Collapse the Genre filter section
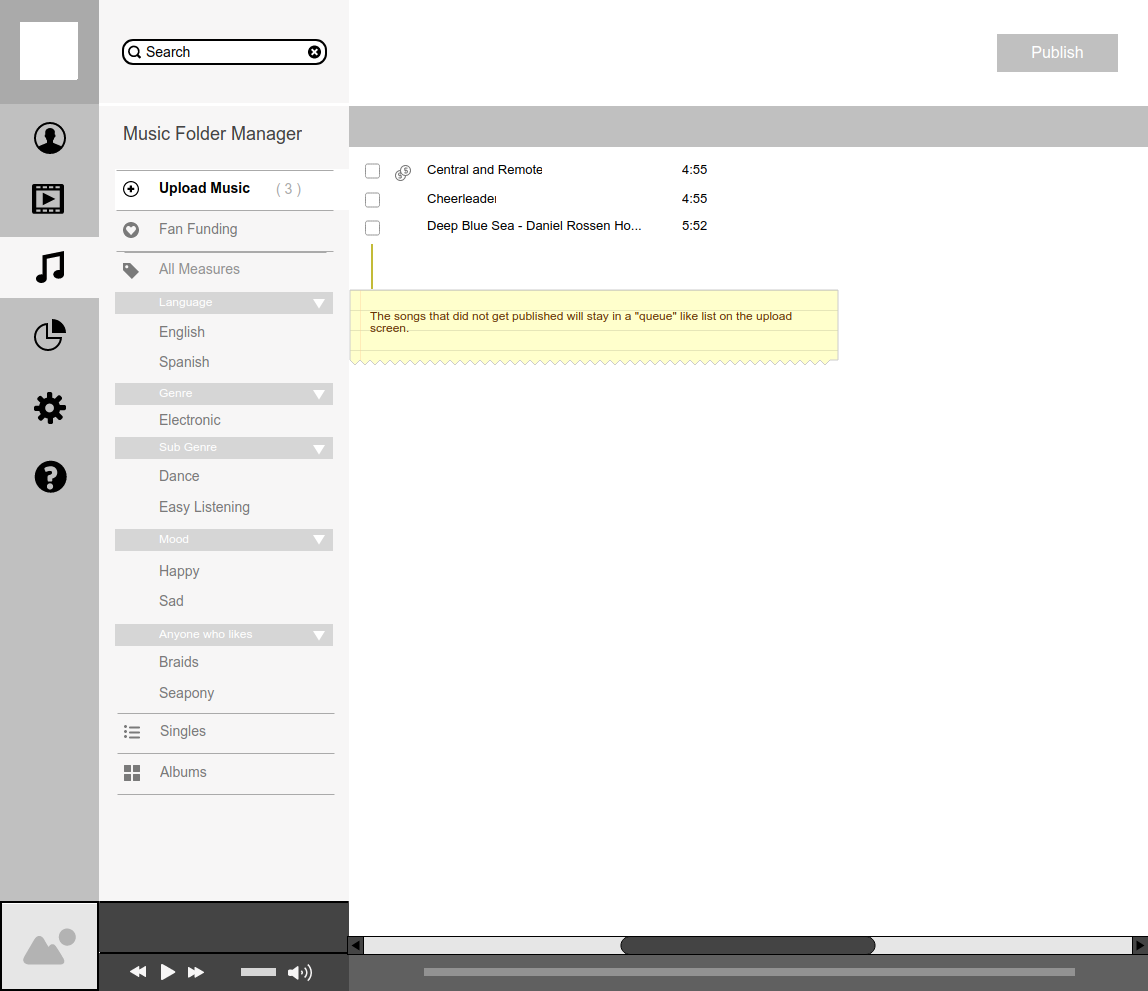 [x=318, y=394]
